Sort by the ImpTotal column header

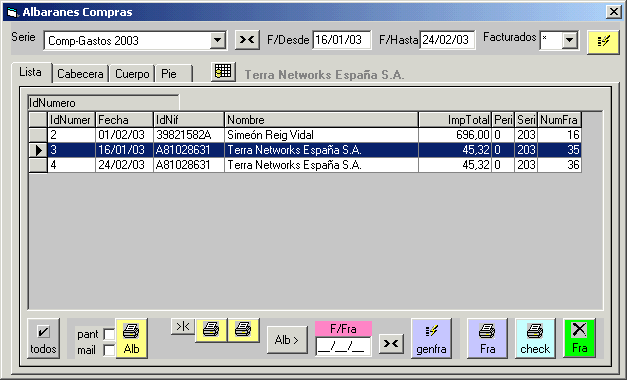click(455, 120)
